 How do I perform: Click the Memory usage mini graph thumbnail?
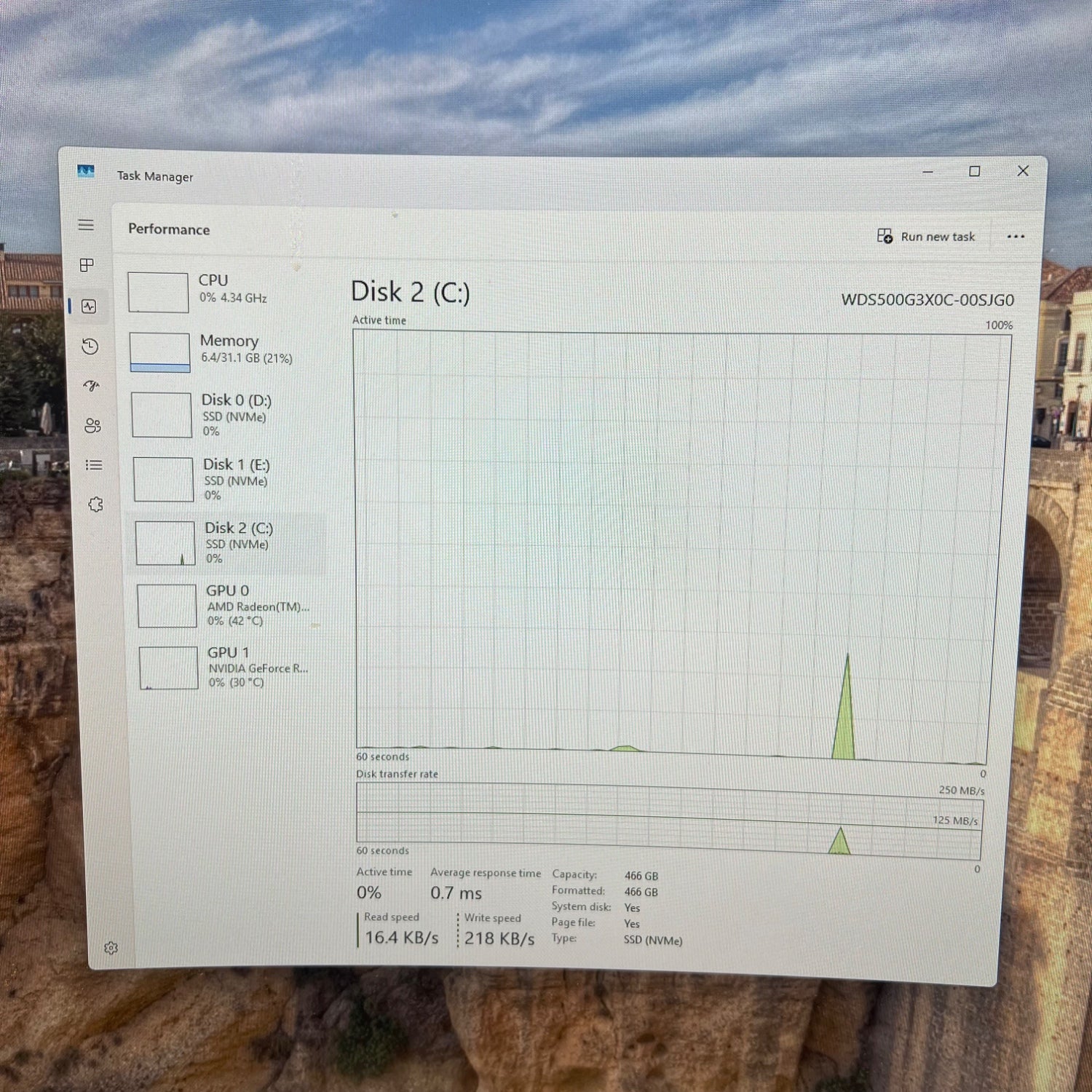click(160, 352)
